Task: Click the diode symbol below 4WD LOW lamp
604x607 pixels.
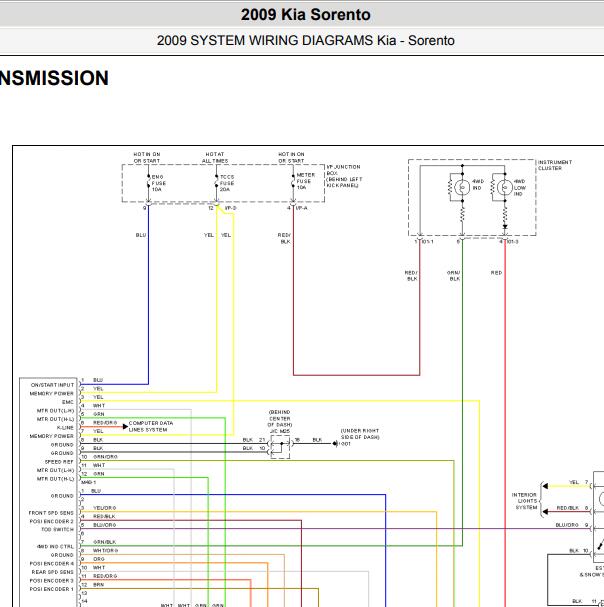Action: tap(504, 227)
